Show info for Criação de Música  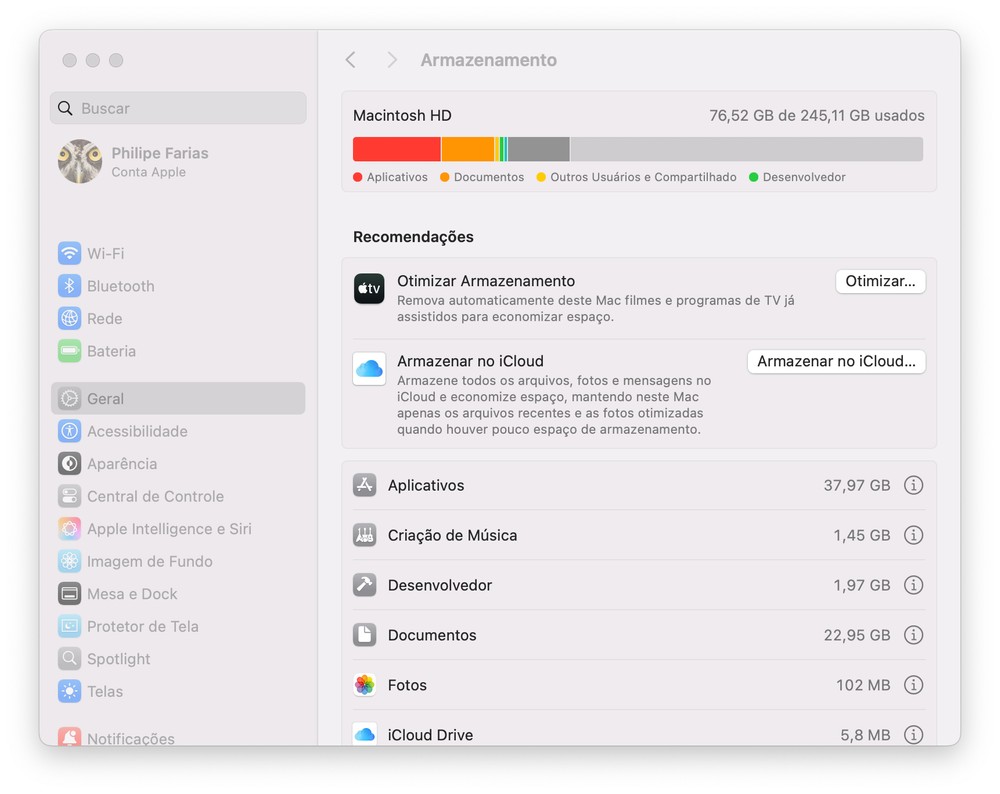pos(913,535)
